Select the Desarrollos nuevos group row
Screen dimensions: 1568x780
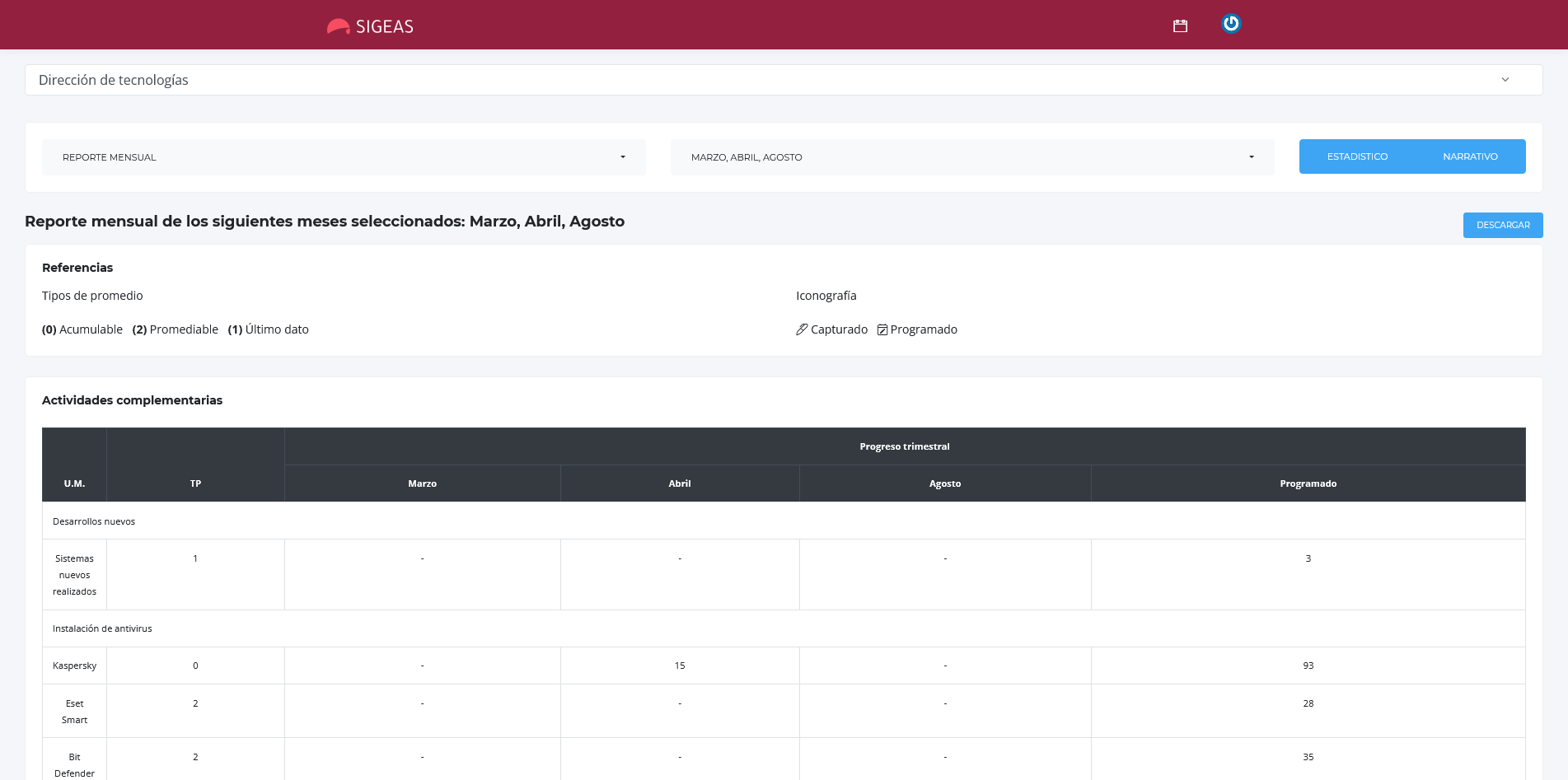pyautogui.click(x=784, y=521)
